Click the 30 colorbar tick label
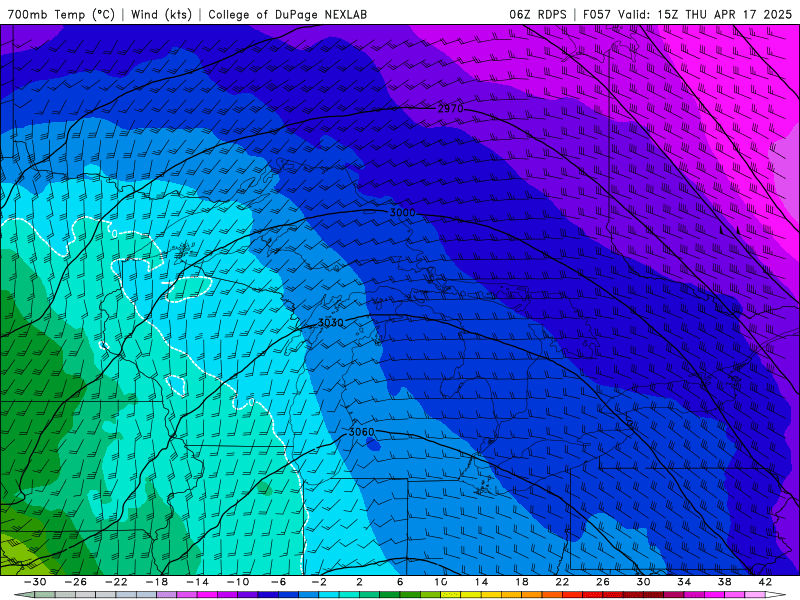The image size is (800, 600). 643,582
